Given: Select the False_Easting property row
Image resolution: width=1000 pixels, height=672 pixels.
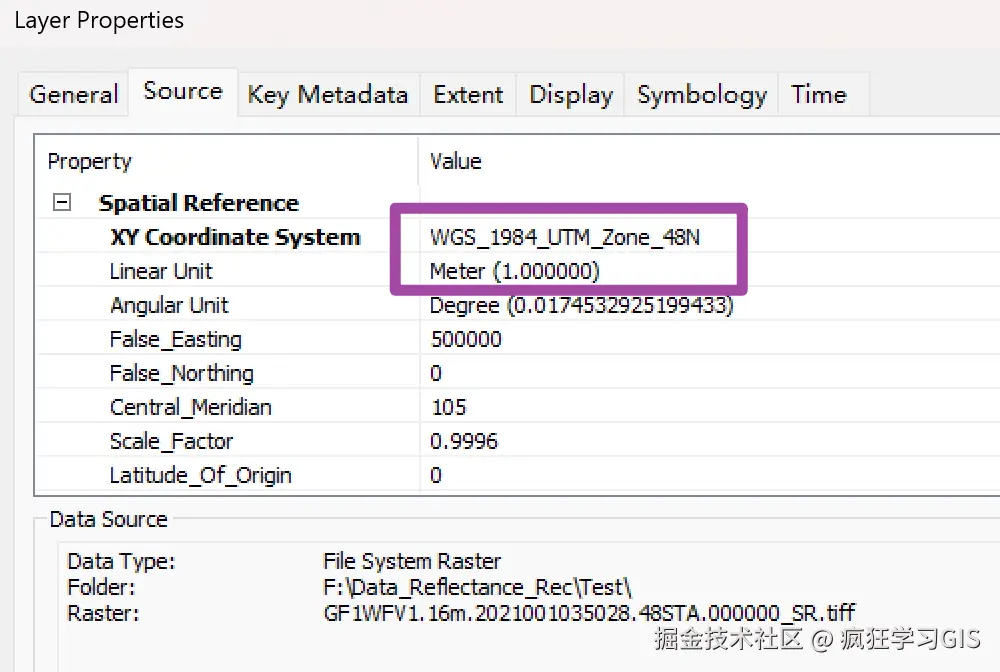Looking at the screenshot, I should tap(176, 340).
